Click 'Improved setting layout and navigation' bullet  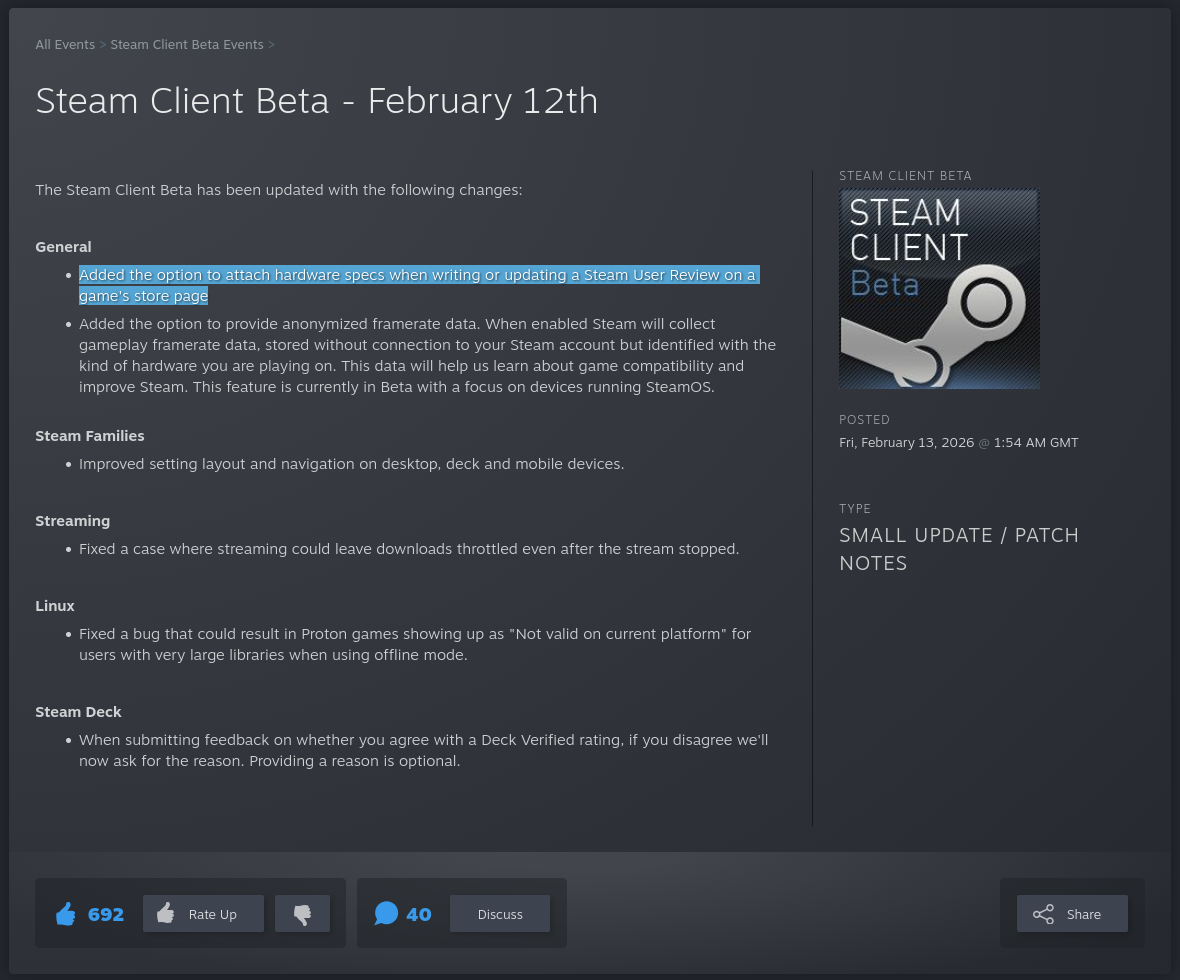351,464
